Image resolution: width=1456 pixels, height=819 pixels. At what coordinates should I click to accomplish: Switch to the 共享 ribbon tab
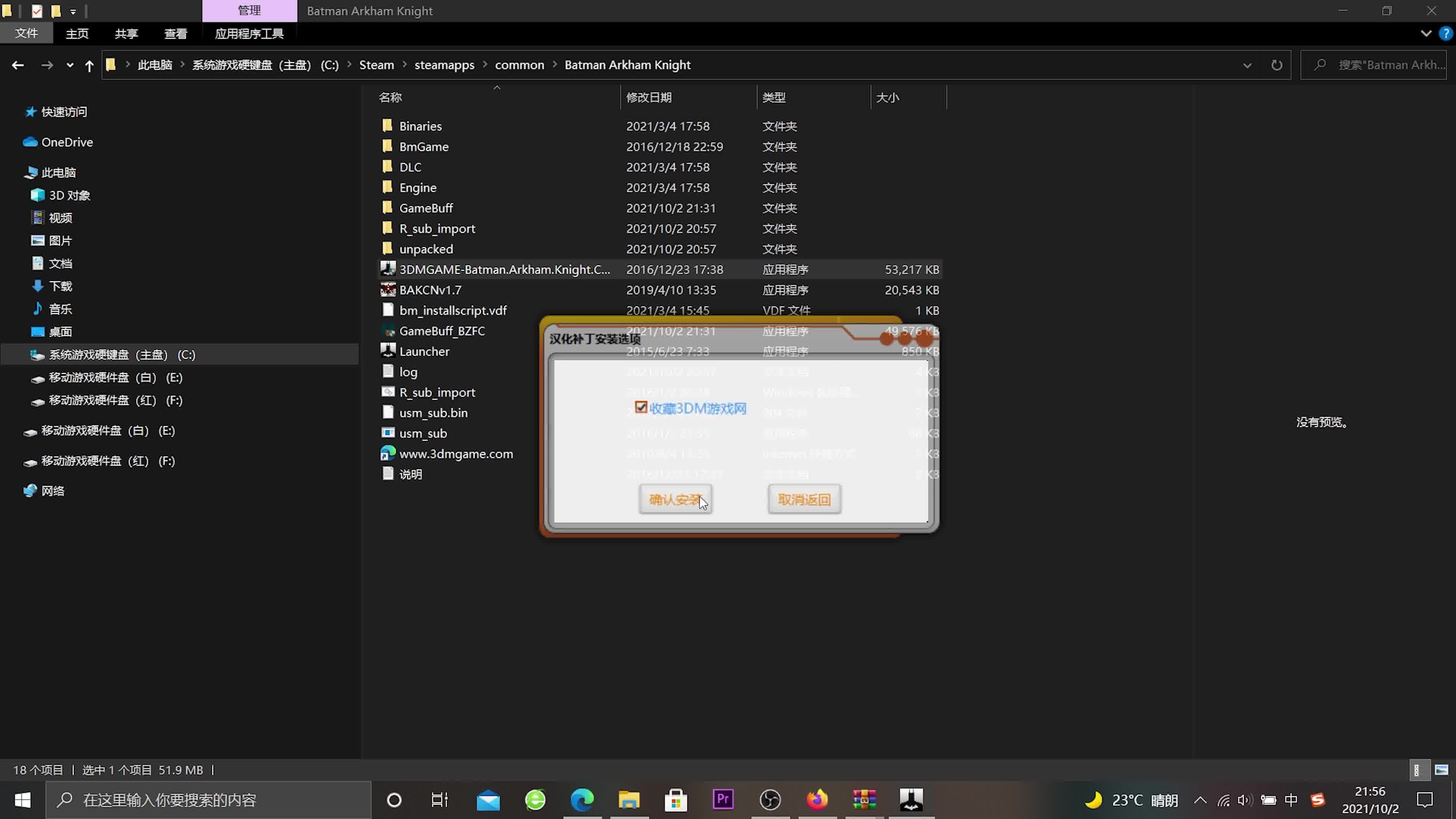126,33
